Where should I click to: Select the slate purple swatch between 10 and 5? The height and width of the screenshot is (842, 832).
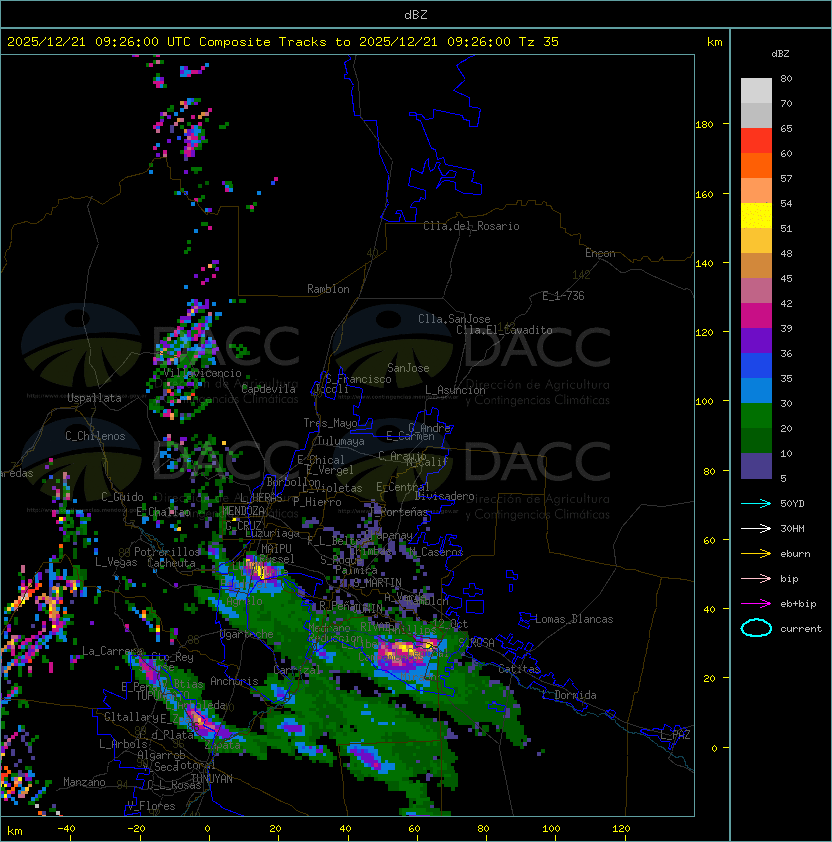pyautogui.click(x=756, y=466)
